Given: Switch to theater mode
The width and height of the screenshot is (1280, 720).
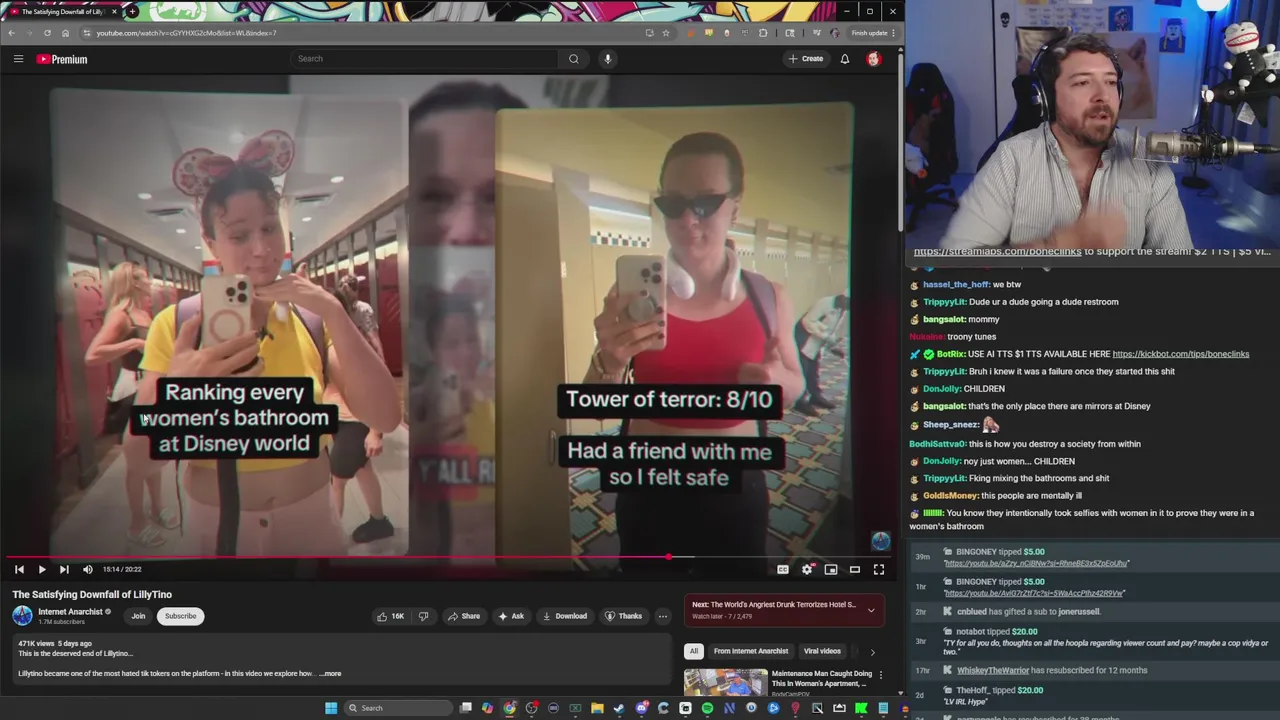Looking at the screenshot, I should click(x=855, y=569).
